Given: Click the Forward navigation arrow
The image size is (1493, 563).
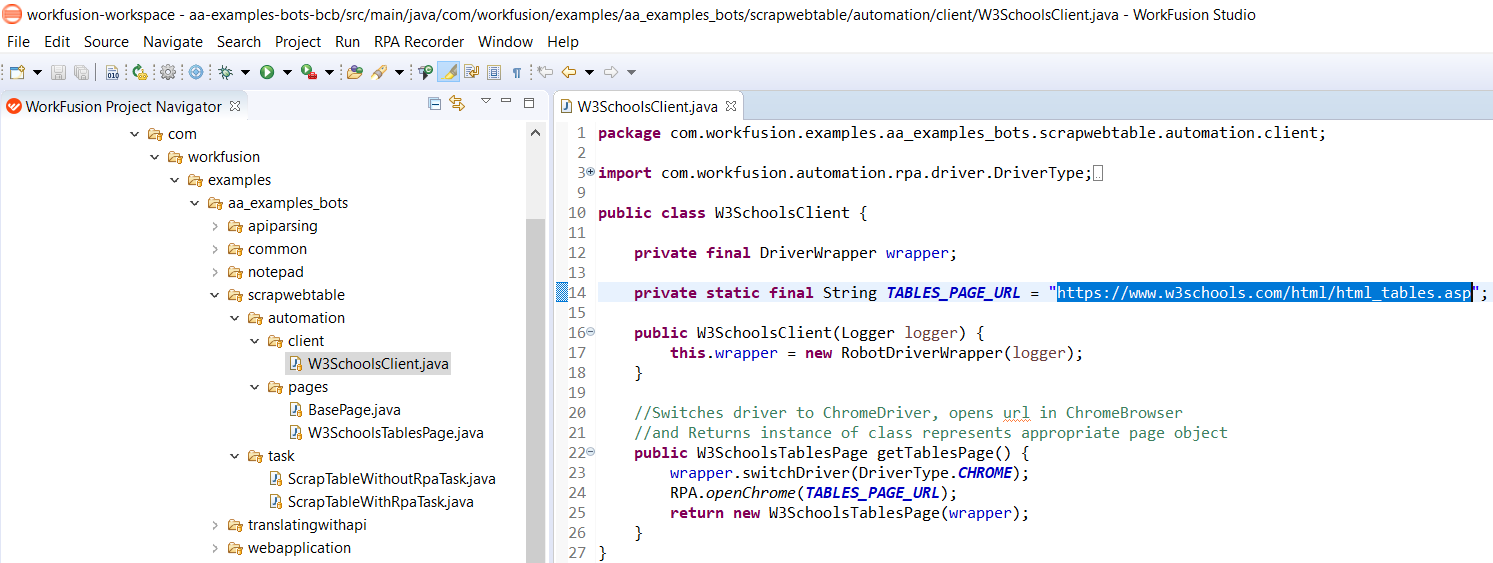Looking at the screenshot, I should pyautogui.click(x=611, y=72).
